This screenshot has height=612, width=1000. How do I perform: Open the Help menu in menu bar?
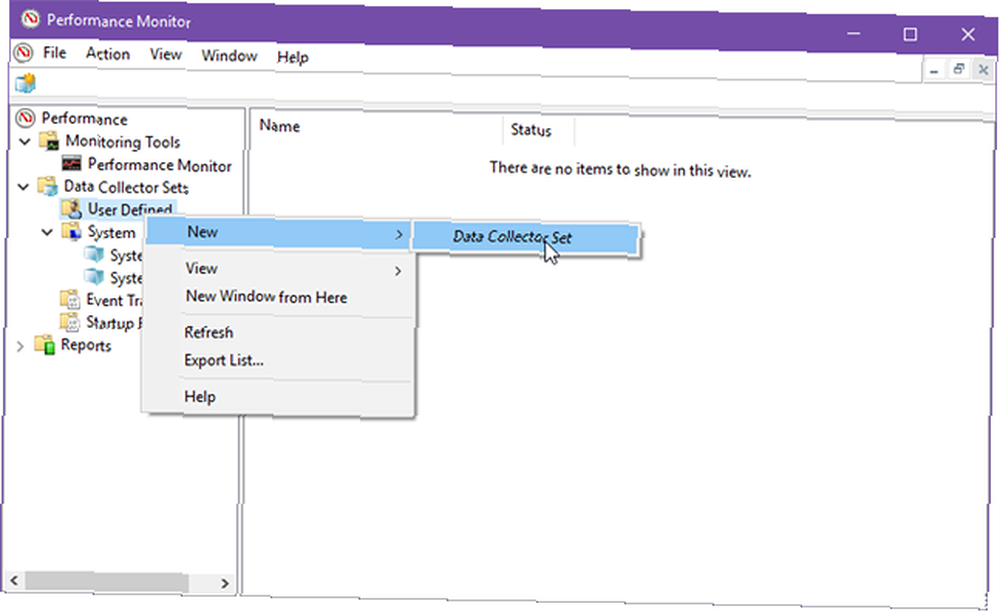click(293, 57)
